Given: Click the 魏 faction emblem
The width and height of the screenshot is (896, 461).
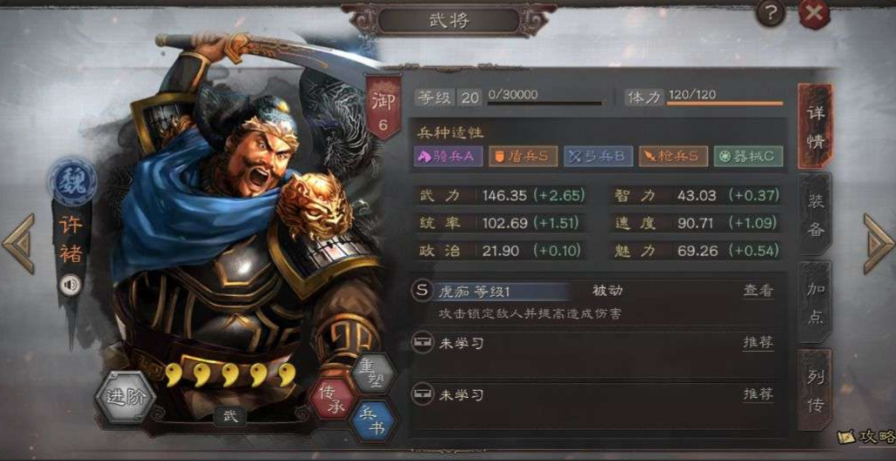Looking at the screenshot, I should tap(73, 182).
